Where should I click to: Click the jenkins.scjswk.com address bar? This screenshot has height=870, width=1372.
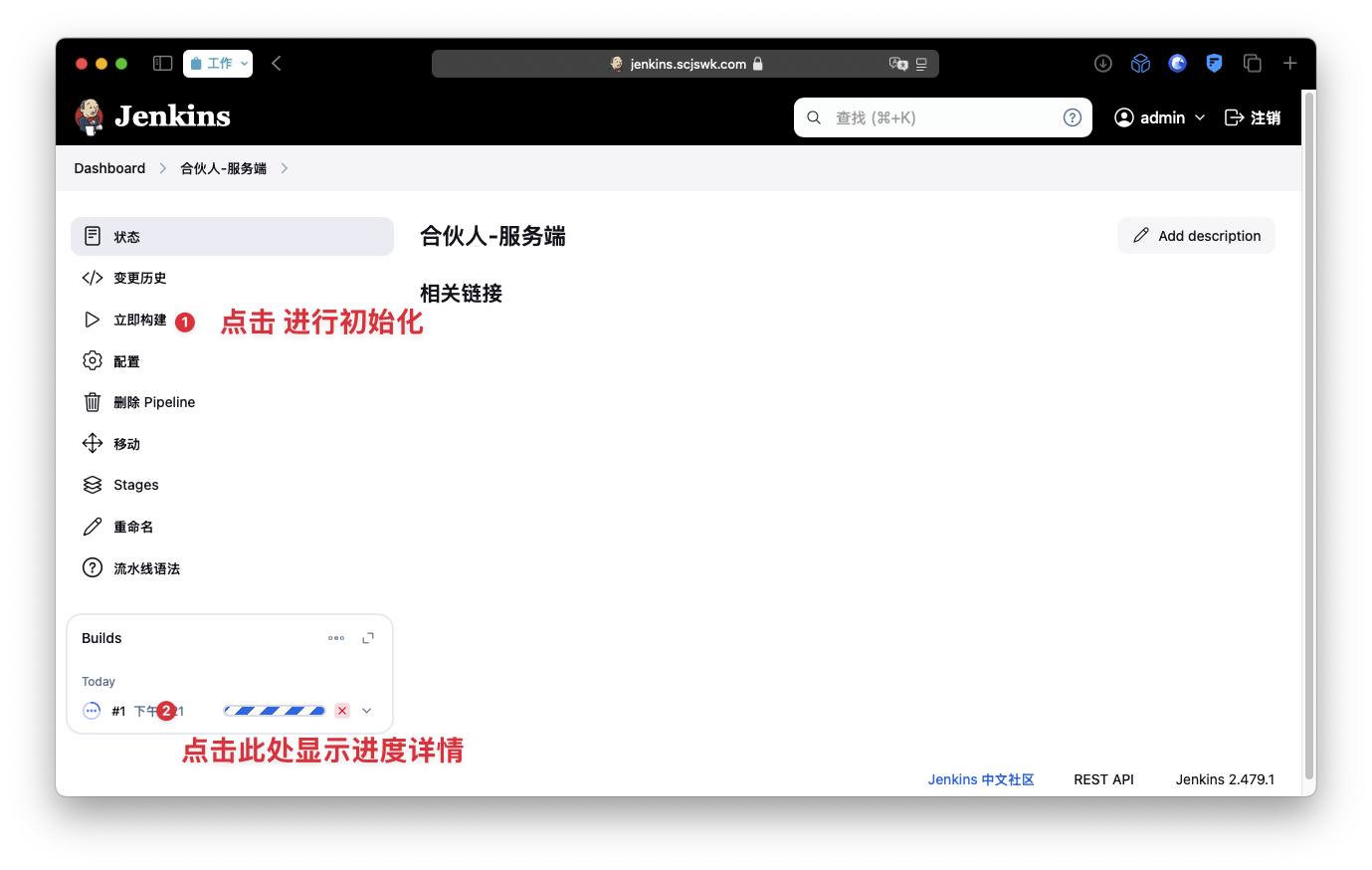(x=686, y=64)
